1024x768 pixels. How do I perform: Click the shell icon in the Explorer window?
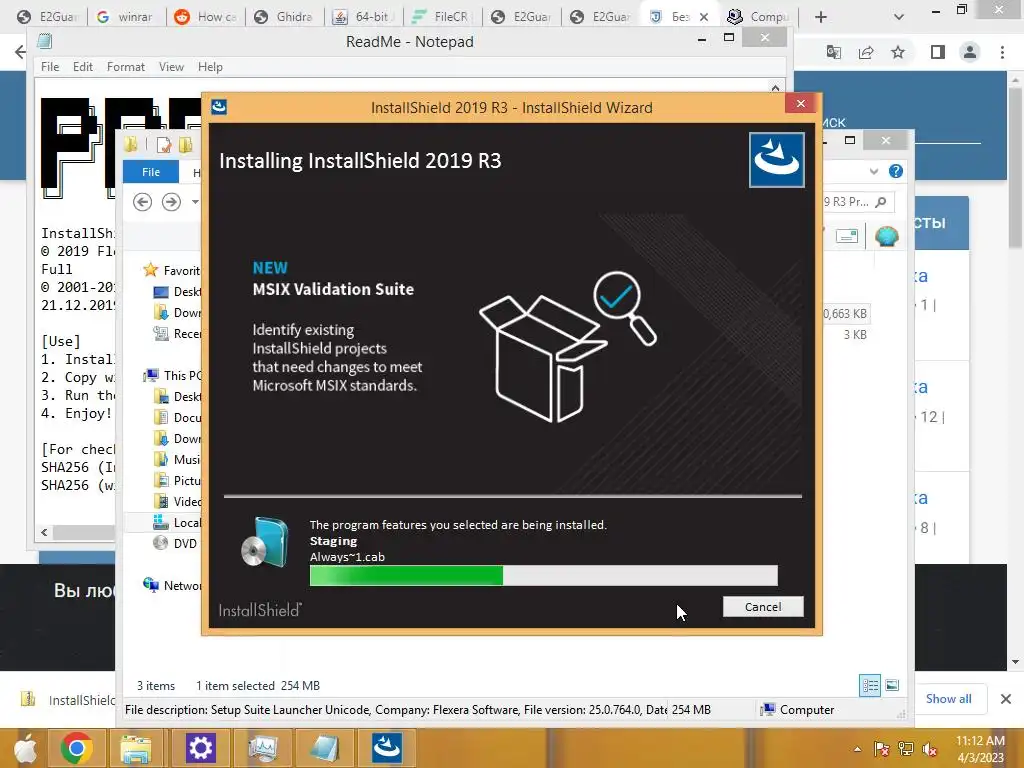(887, 236)
